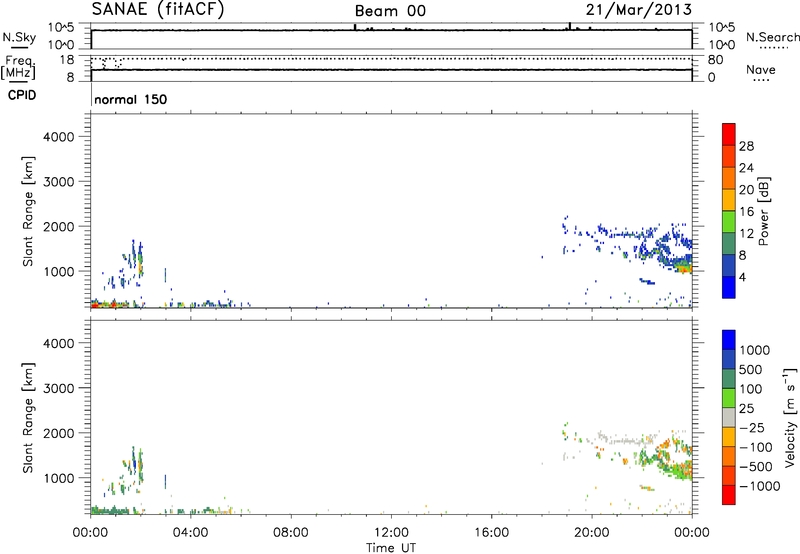
Task: Click the 28 label on Power colorbar
Action: coord(746,146)
